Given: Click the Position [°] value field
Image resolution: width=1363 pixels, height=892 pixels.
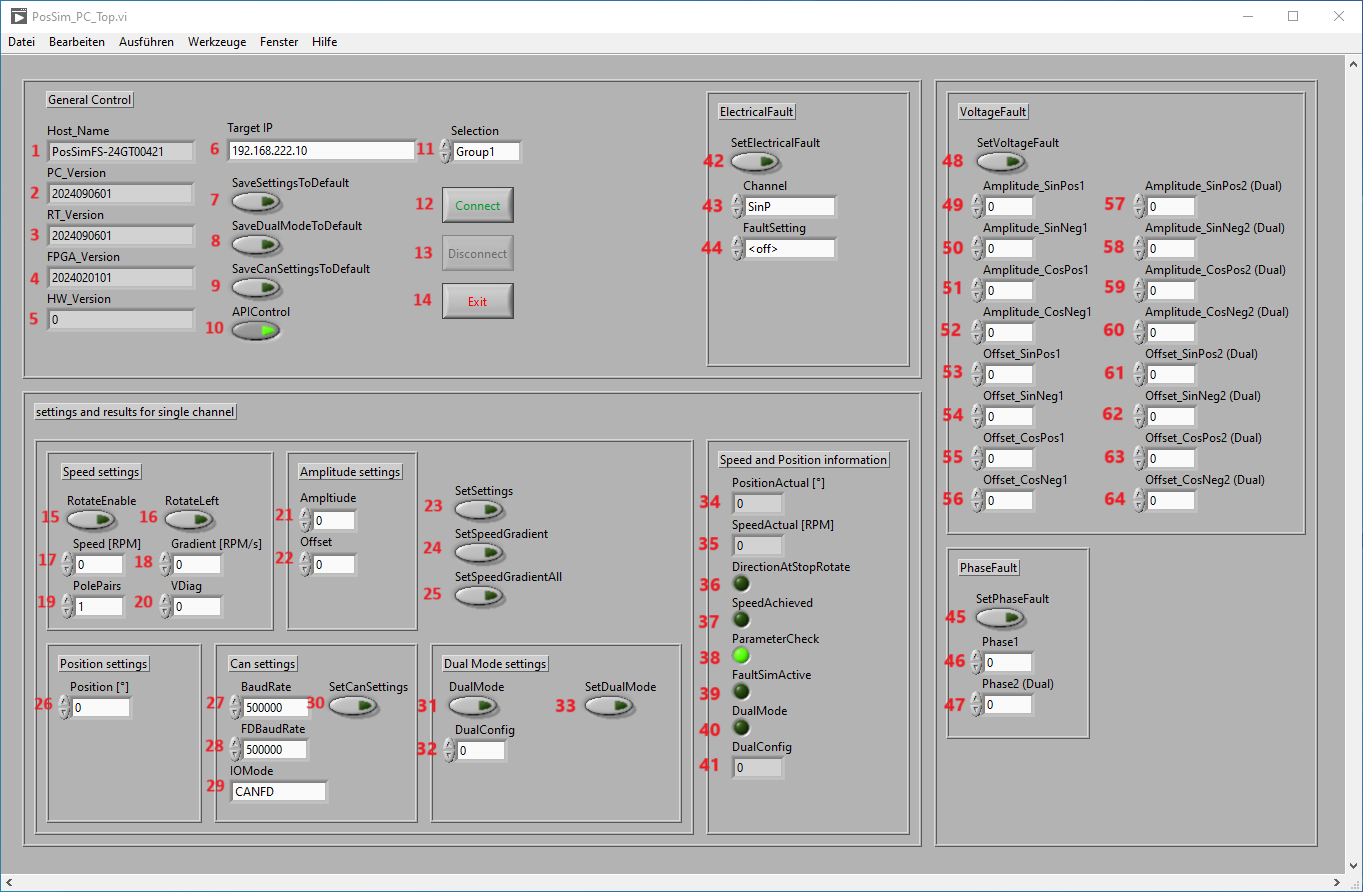Looking at the screenshot, I should coord(101,707).
